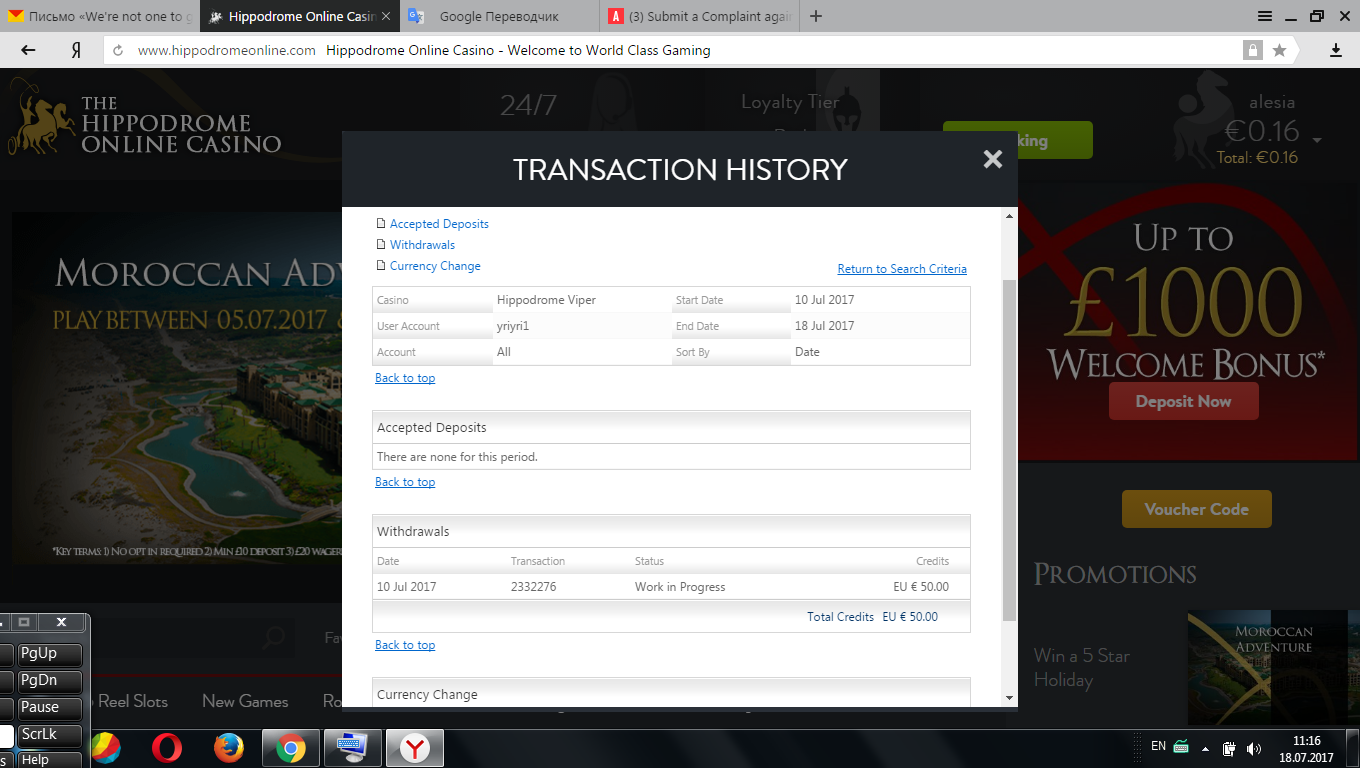Click the dialog's vertical scrollbar thumb
Image resolution: width=1360 pixels, height=768 pixels.
(x=1009, y=450)
